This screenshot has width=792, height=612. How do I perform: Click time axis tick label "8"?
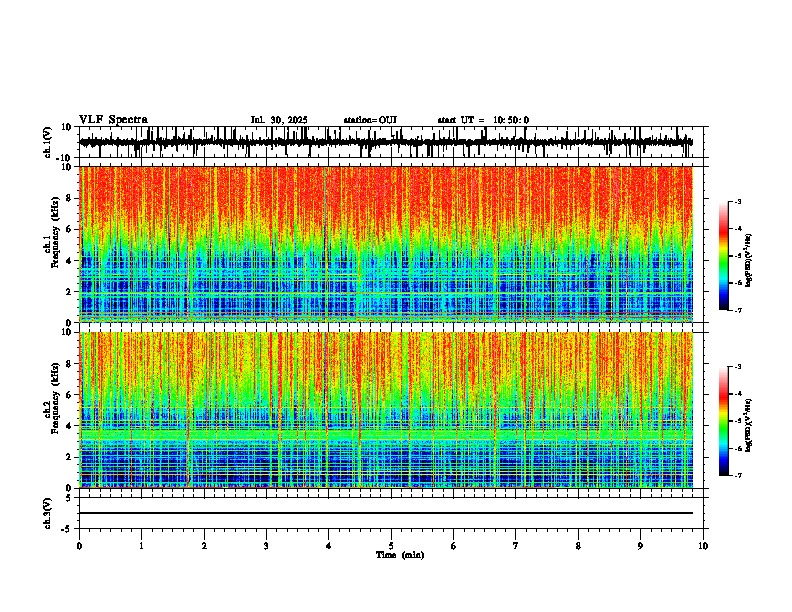578,546
